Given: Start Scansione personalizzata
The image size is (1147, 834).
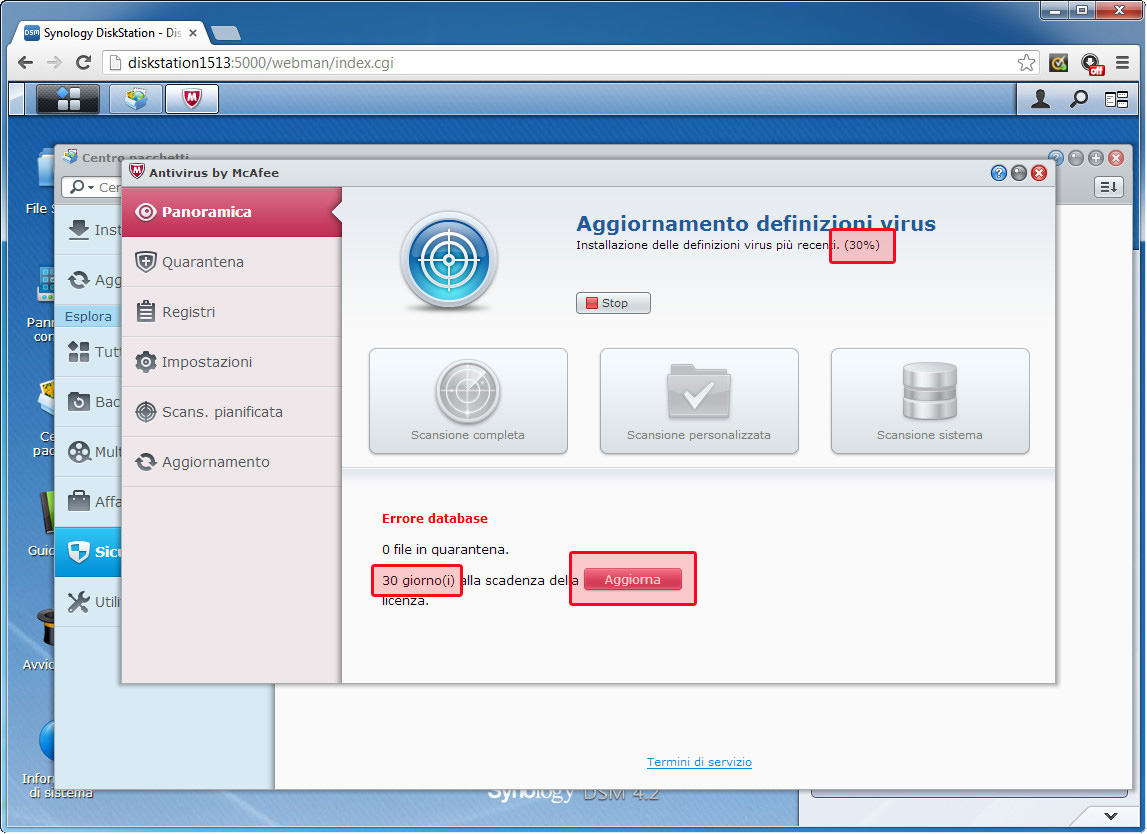Looking at the screenshot, I should tap(699, 401).
